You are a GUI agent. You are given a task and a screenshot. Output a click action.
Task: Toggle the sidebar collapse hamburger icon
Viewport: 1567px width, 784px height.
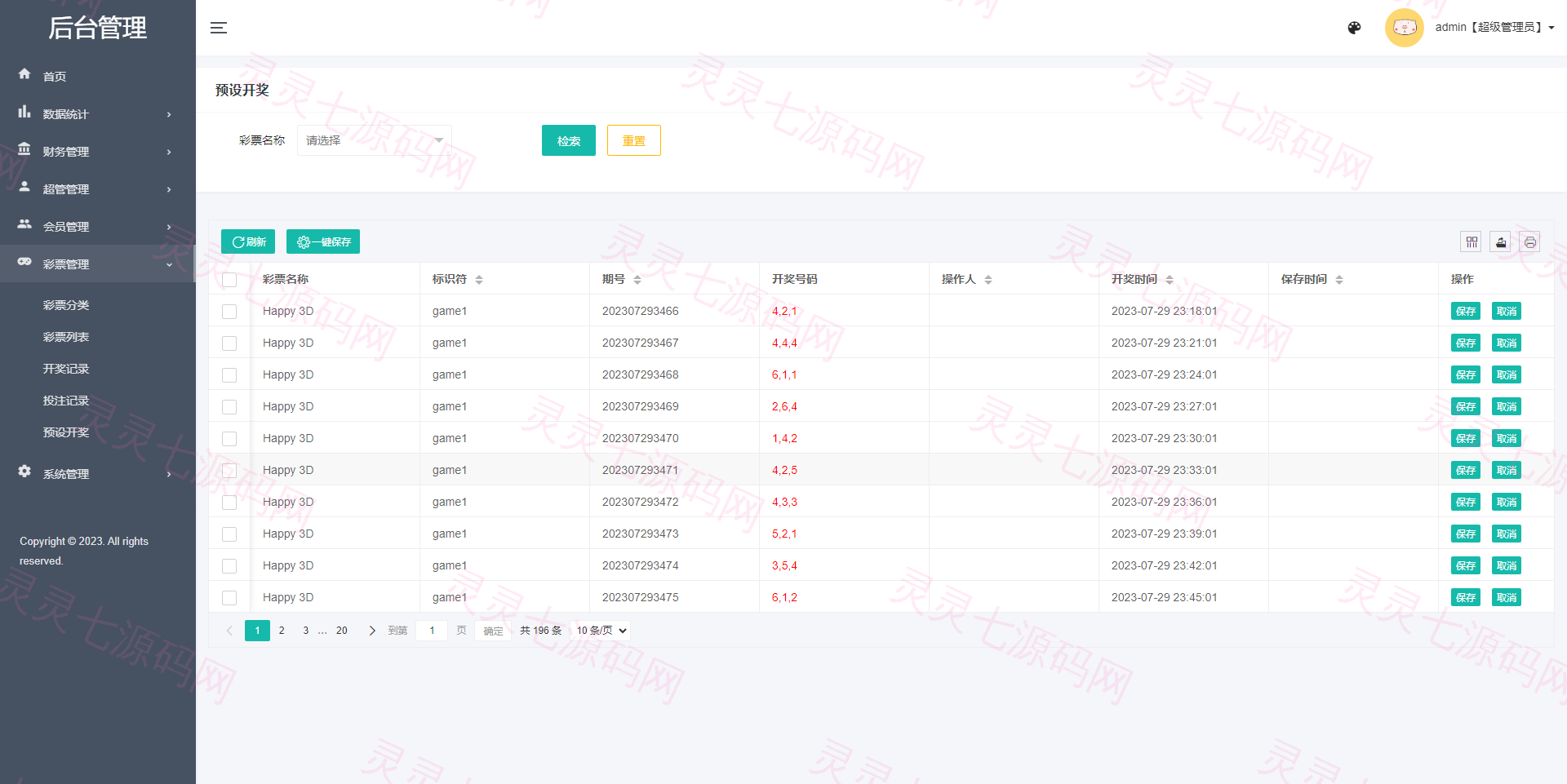pyautogui.click(x=219, y=28)
